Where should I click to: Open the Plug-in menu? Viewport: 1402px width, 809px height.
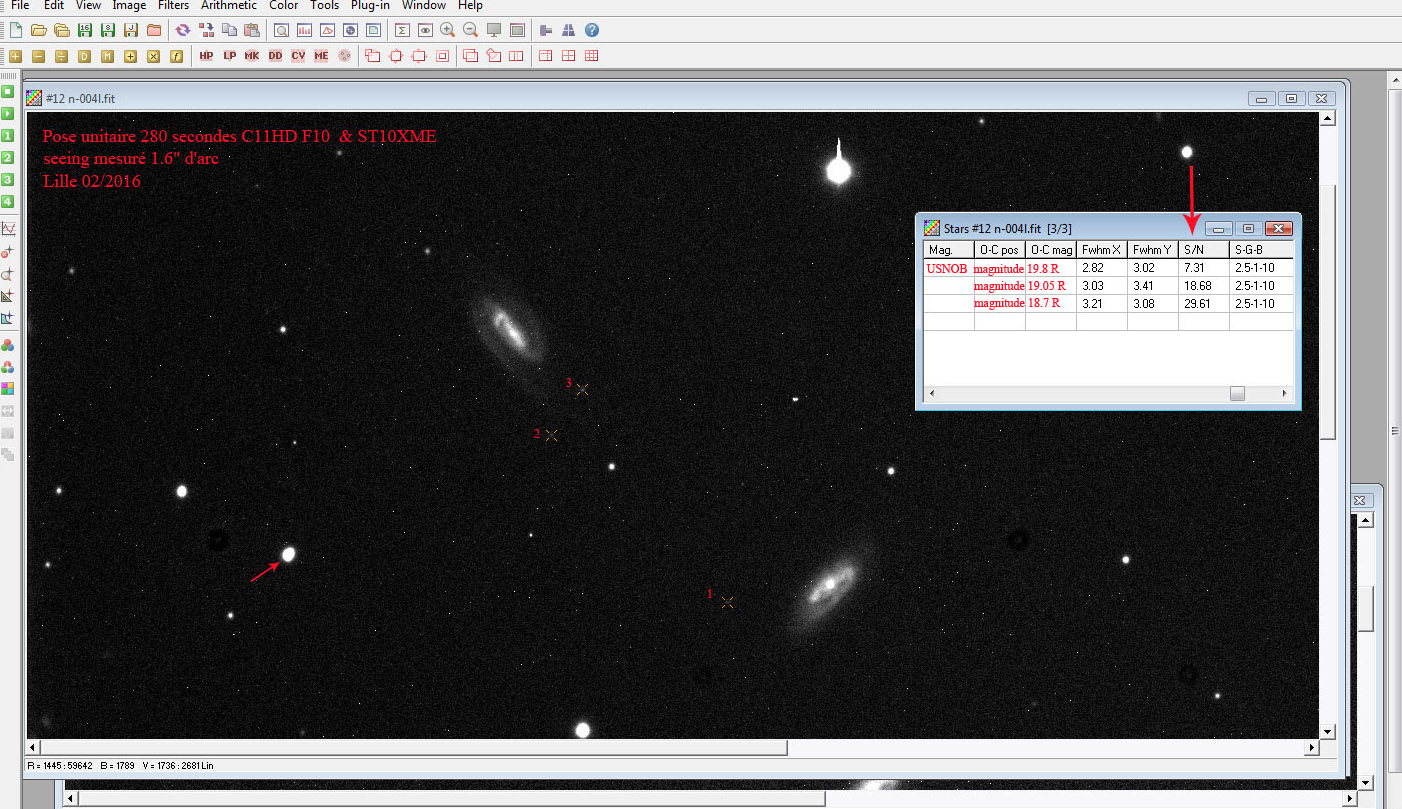tap(370, 6)
